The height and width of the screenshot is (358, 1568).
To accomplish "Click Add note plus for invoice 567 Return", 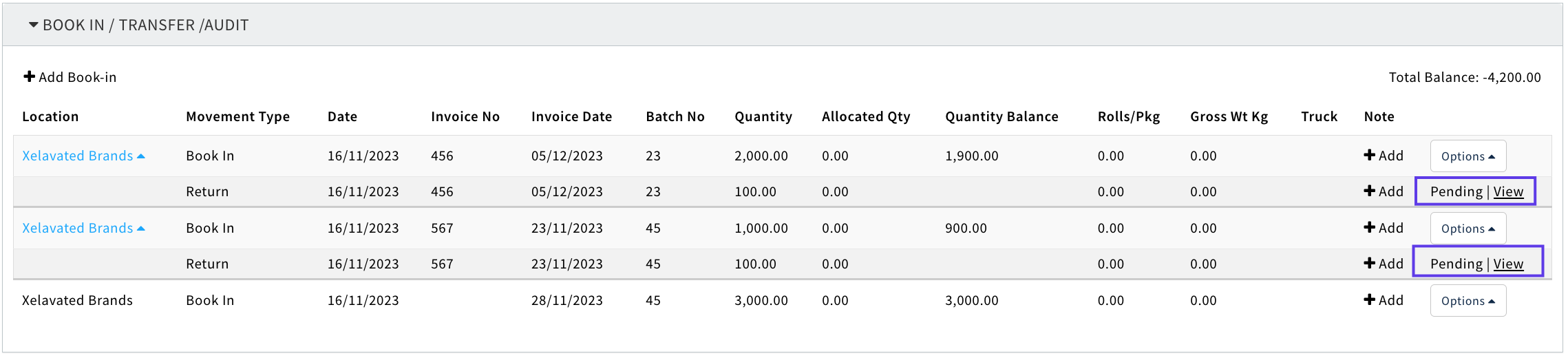I will (x=1370, y=264).
